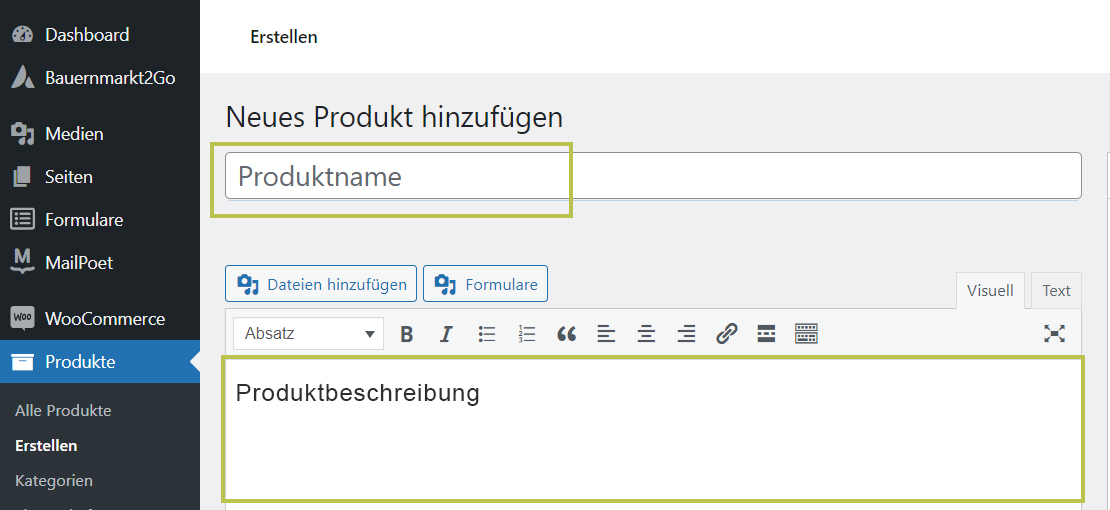The width and height of the screenshot is (1110, 510).
Task: Toggle bold formatting in editor toolbar
Action: click(x=406, y=334)
